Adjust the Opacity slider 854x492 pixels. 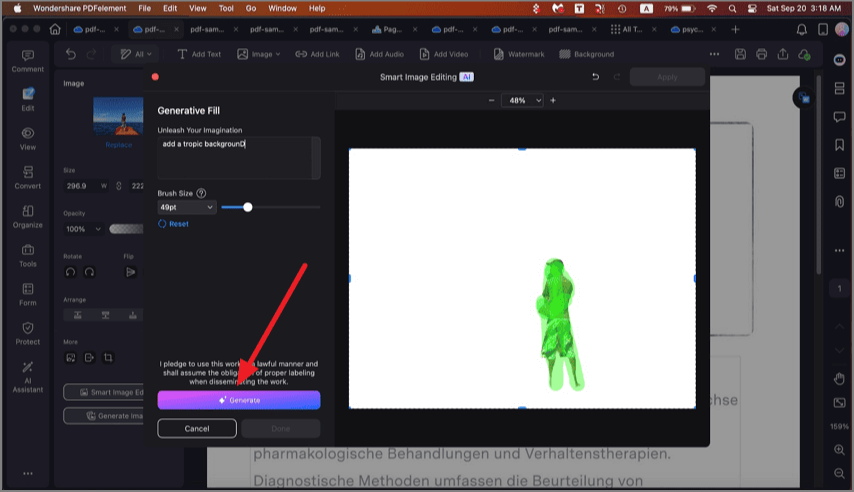coord(126,229)
